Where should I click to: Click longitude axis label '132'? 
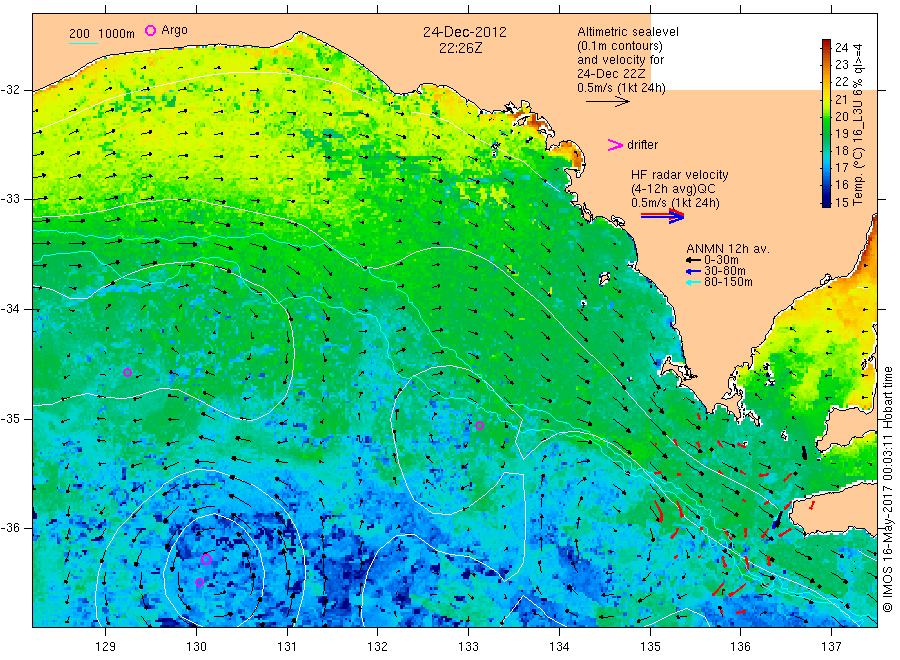click(x=378, y=647)
